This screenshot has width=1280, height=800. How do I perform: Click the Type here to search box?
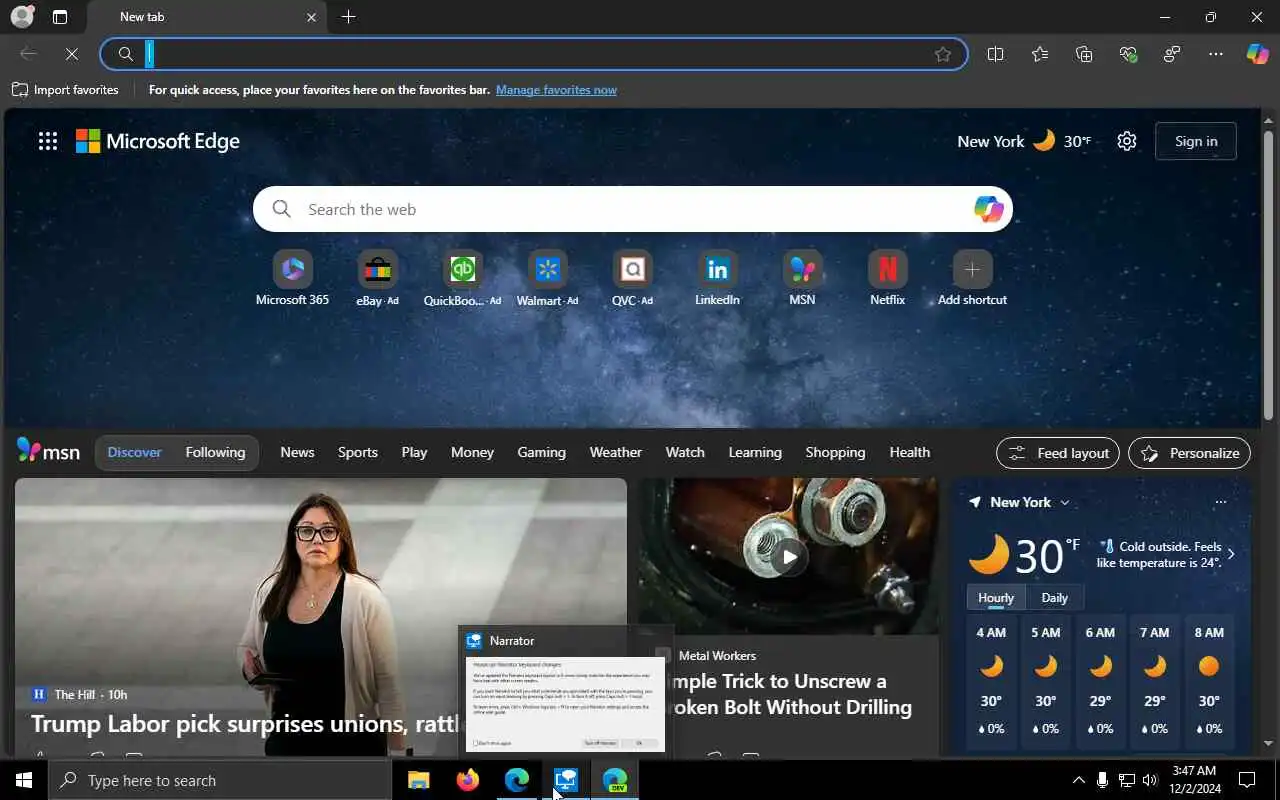click(220, 780)
